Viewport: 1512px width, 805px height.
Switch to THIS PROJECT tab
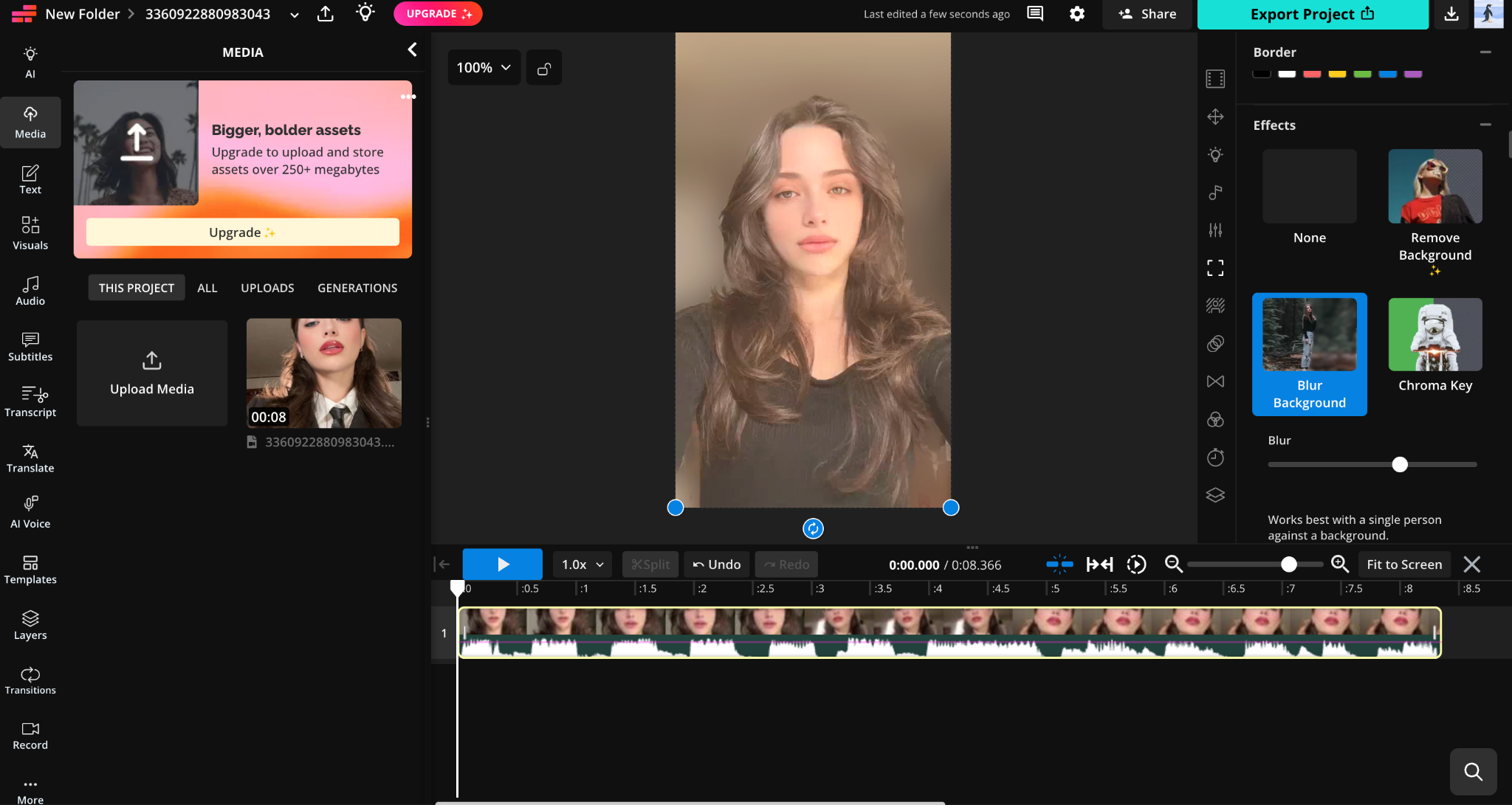pyautogui.click(x=137, y=288)
